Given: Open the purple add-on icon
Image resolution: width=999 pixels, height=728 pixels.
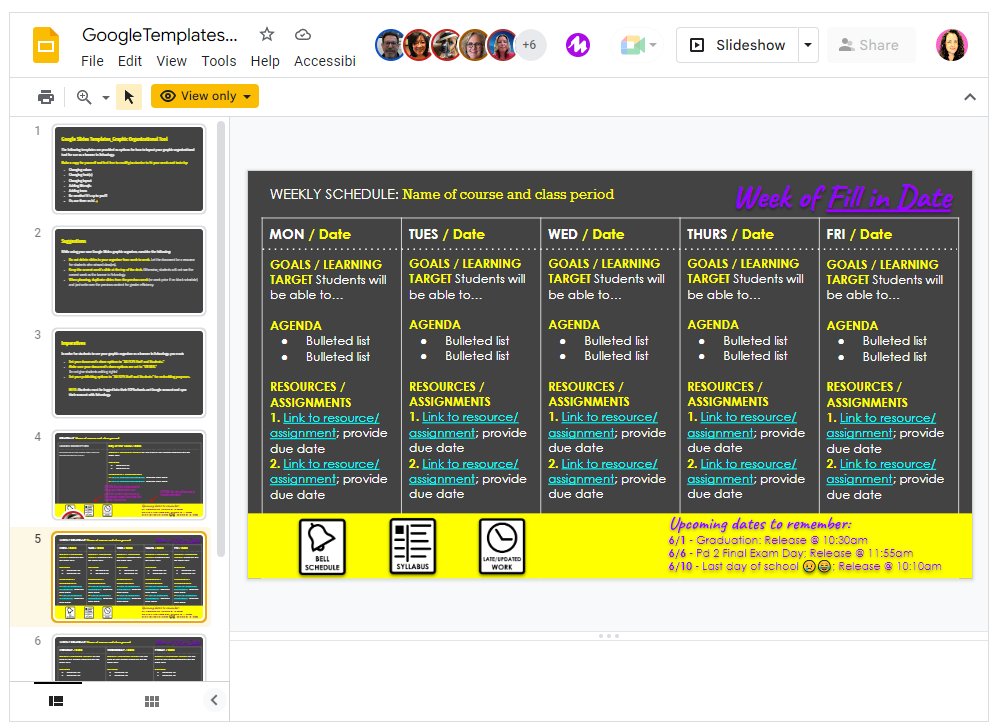Looking at the screenshot, I should point(578,45).
